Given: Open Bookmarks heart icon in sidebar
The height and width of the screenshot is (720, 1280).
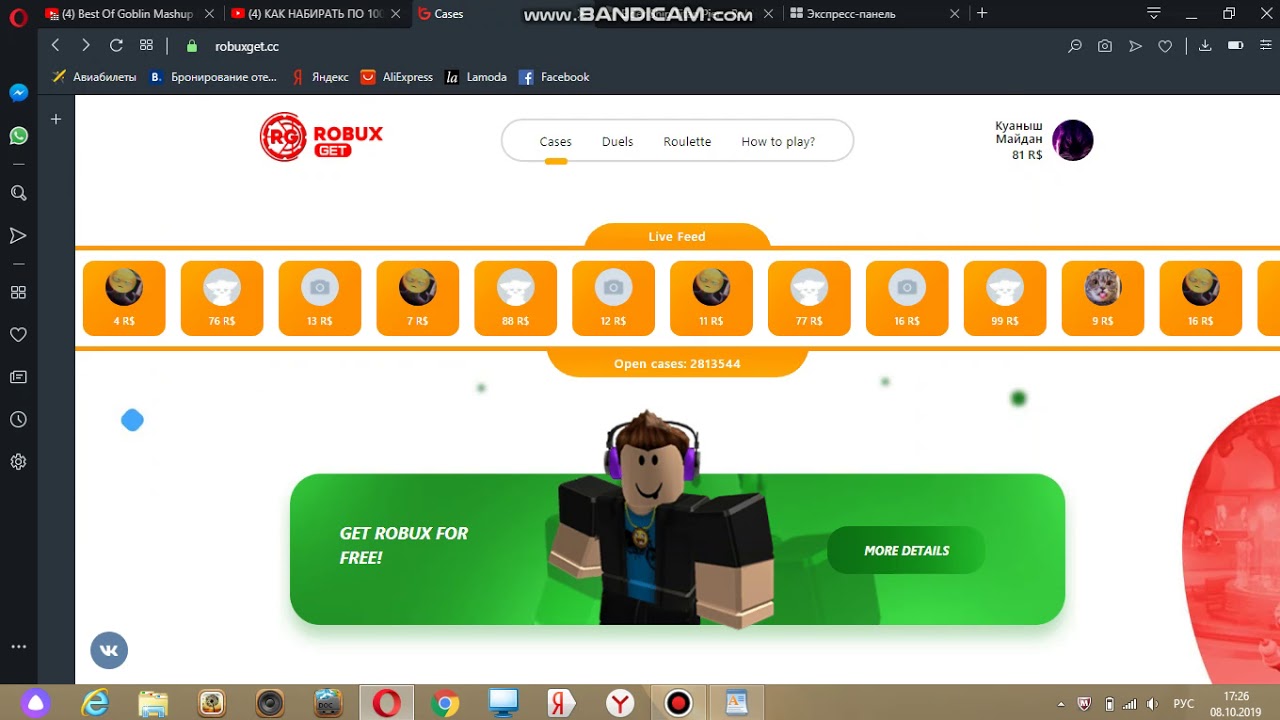Looking at the screenshot, I should [18, 334].
